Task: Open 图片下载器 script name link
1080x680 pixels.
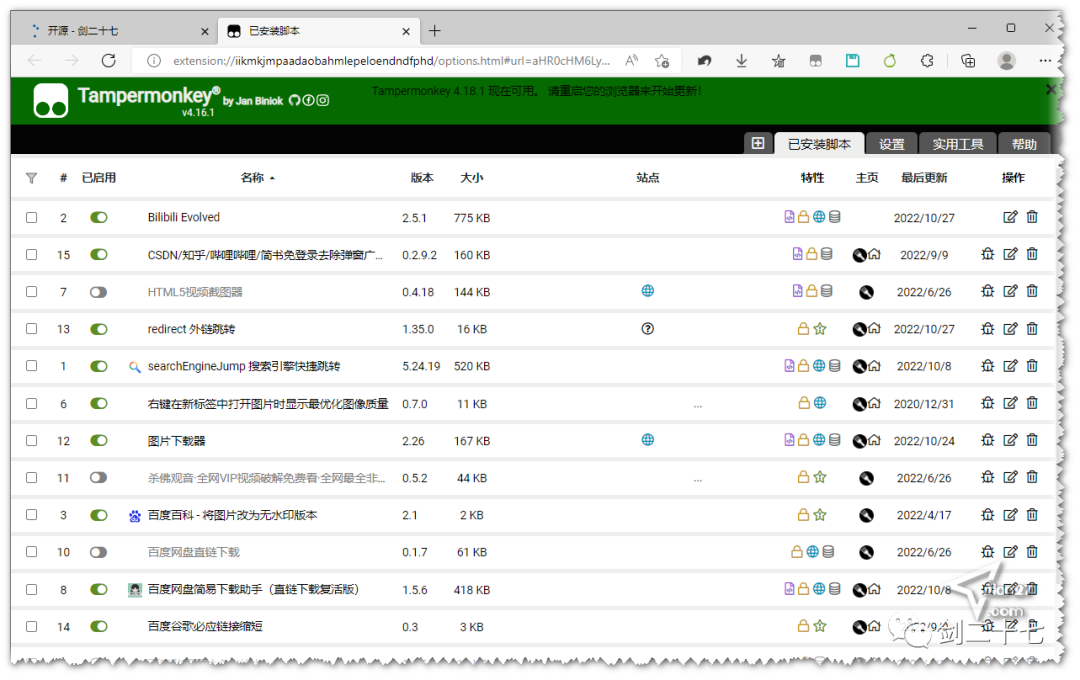Action: coord(176,440)
